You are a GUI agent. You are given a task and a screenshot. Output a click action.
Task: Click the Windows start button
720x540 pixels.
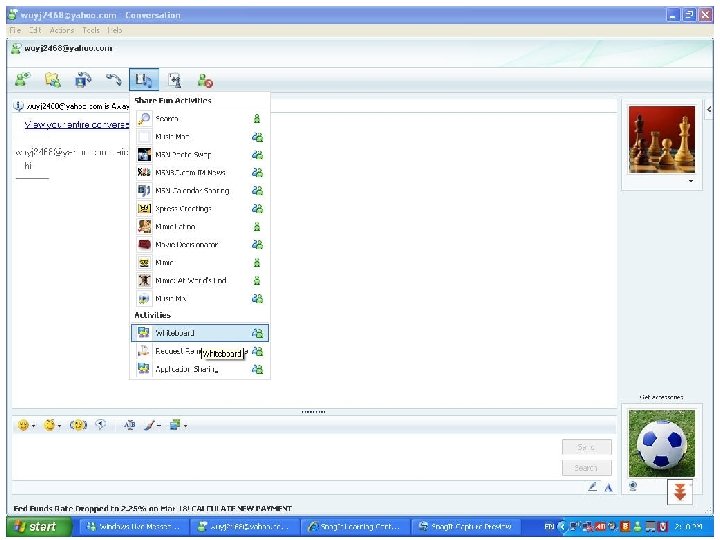[x=39, y=527]
